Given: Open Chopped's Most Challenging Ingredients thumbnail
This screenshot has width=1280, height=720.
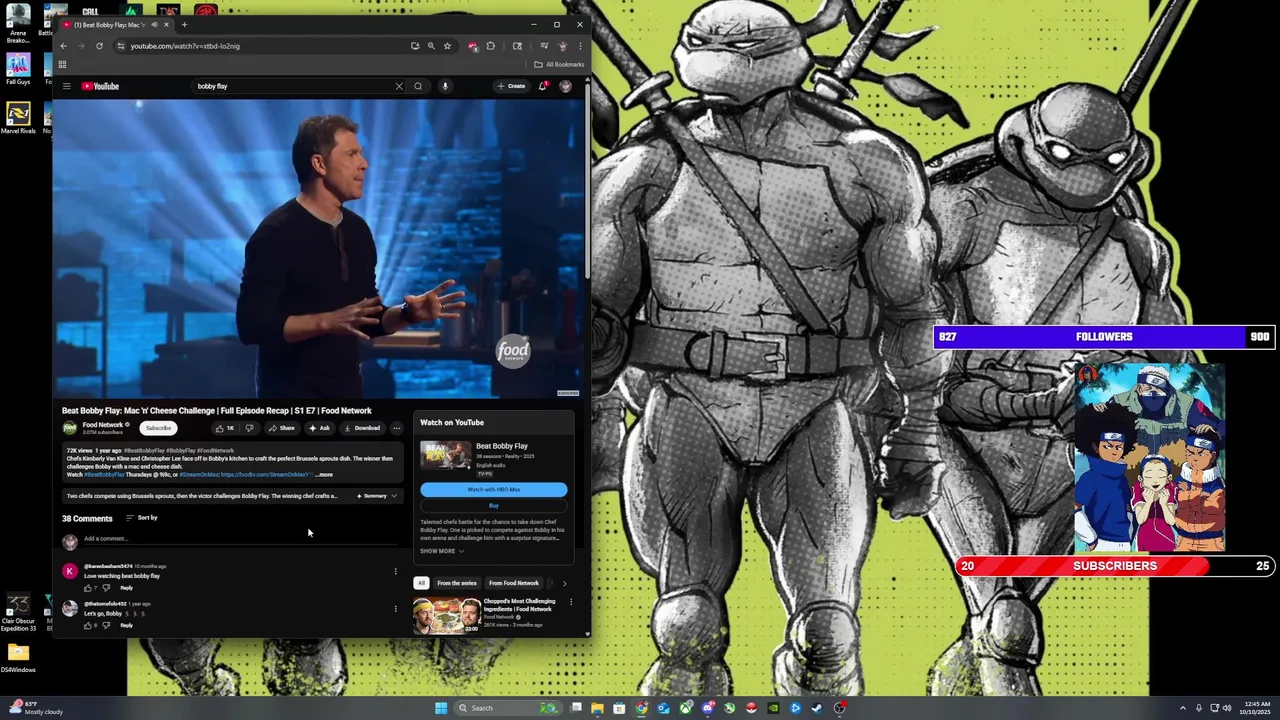Looking at the screenshot, I should (x=447, y=615).
